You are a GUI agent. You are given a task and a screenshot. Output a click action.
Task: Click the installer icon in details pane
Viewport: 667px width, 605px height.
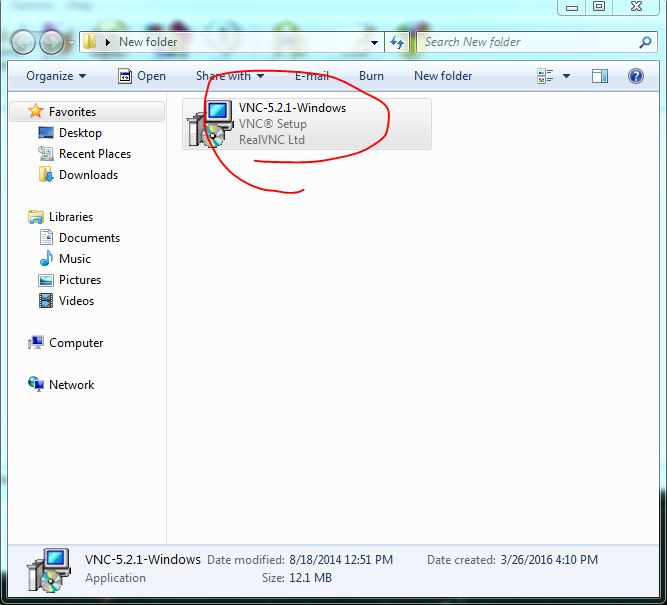pos(48,570)
